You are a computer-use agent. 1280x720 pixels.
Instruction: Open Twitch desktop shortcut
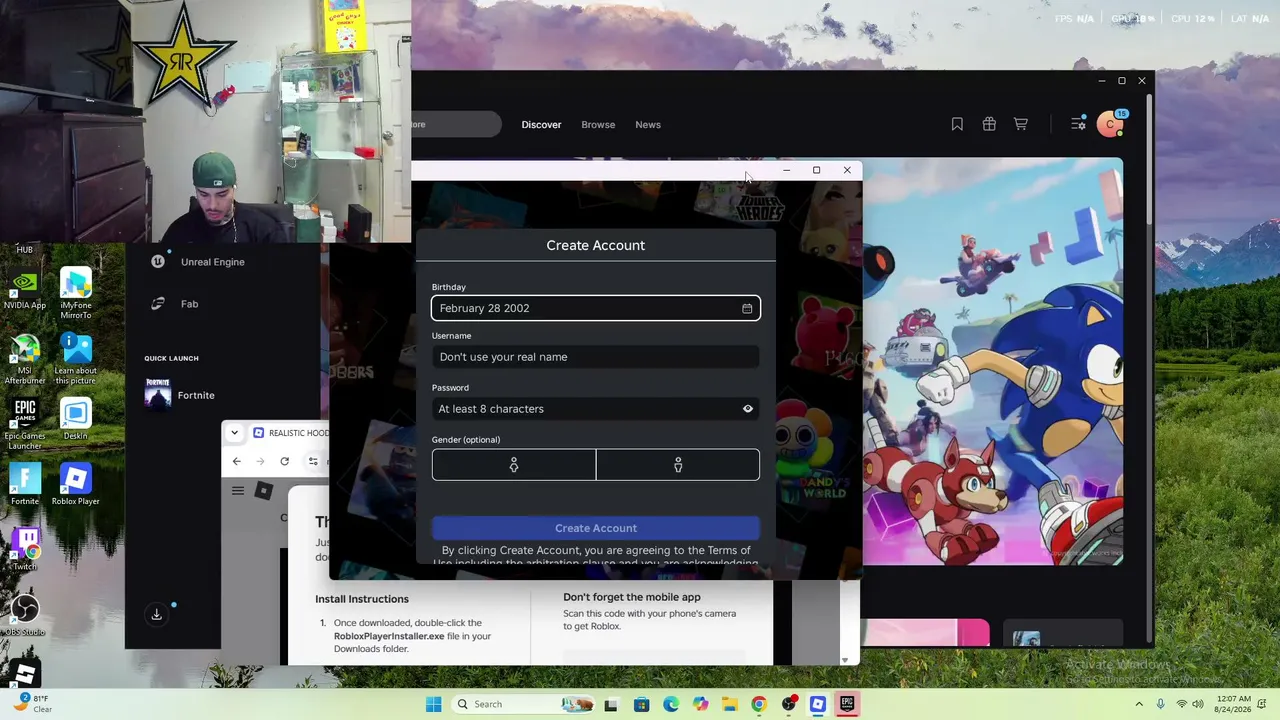pyautogui.click(x=25, y=550)
